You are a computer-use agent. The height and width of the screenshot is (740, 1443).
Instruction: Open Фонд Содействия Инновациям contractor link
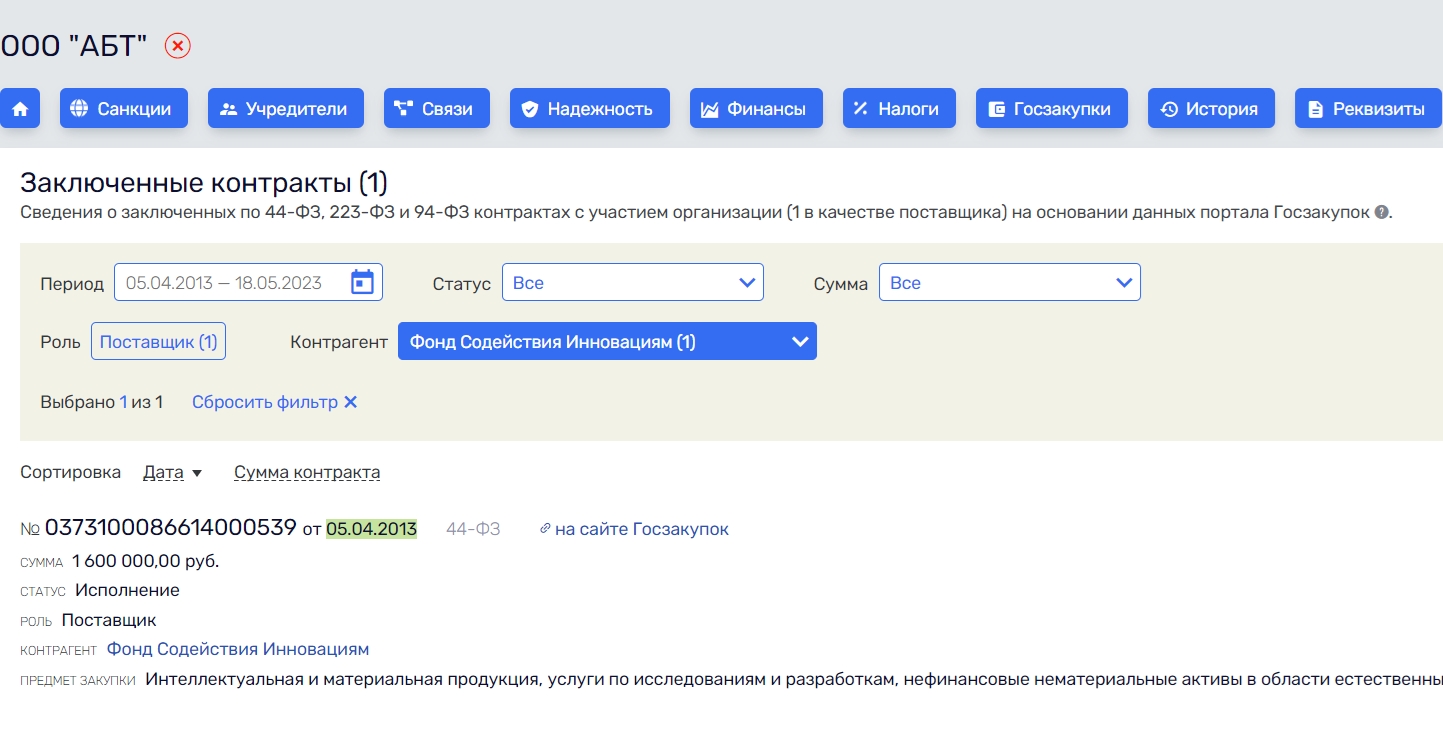[x=238, y=650]
